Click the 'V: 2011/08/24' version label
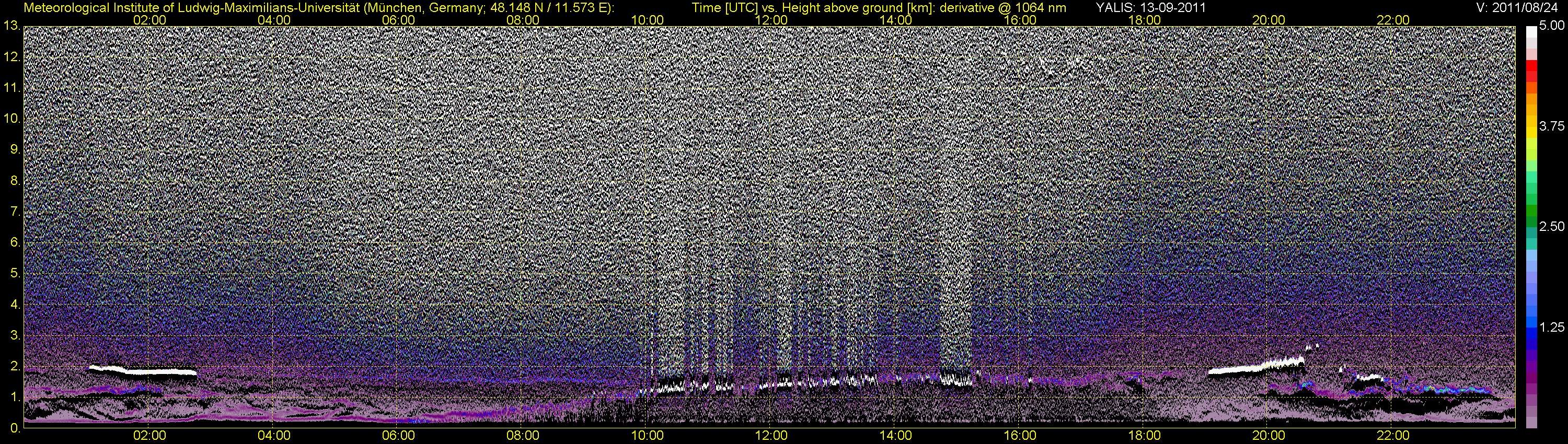The width and height of the screenshot is (1568, 444). pos(1516,7)
